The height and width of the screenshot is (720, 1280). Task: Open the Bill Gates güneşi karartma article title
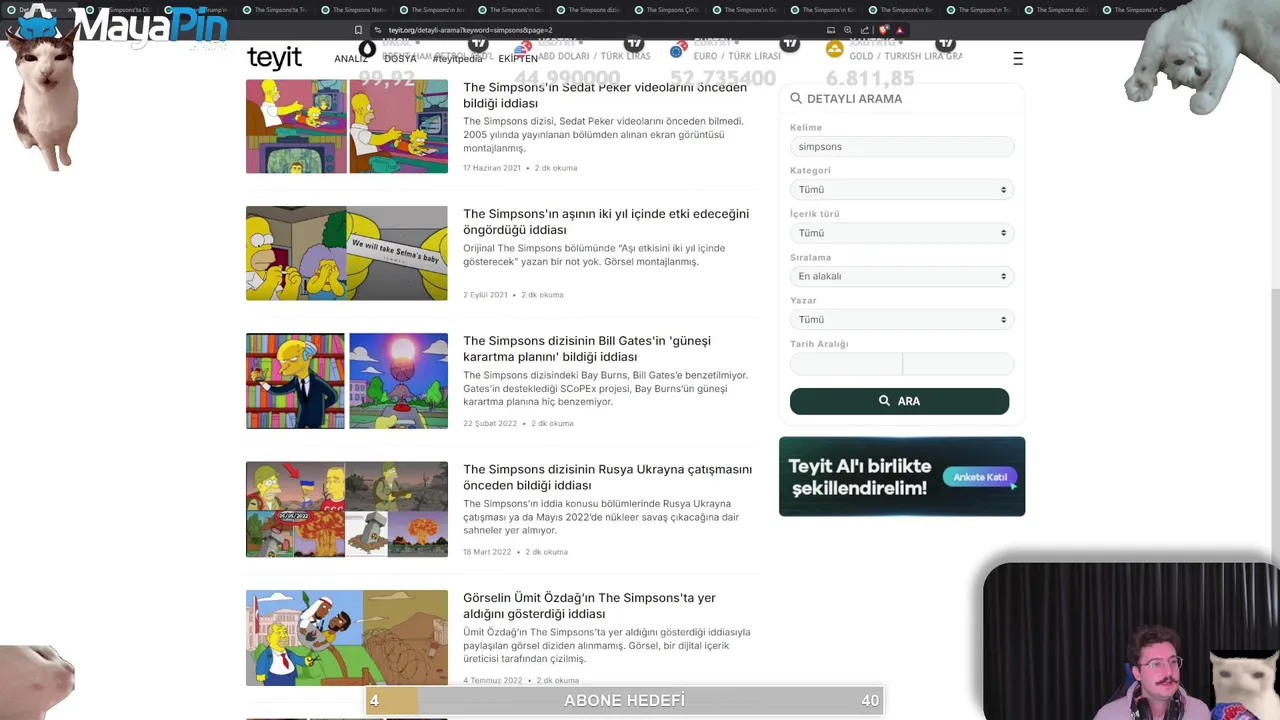coord(587,349)
